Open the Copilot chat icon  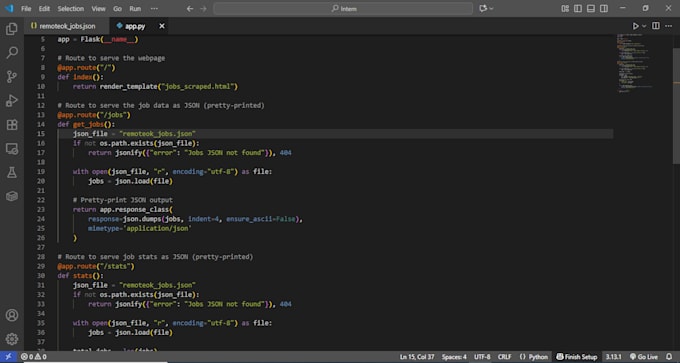[483, 9]
